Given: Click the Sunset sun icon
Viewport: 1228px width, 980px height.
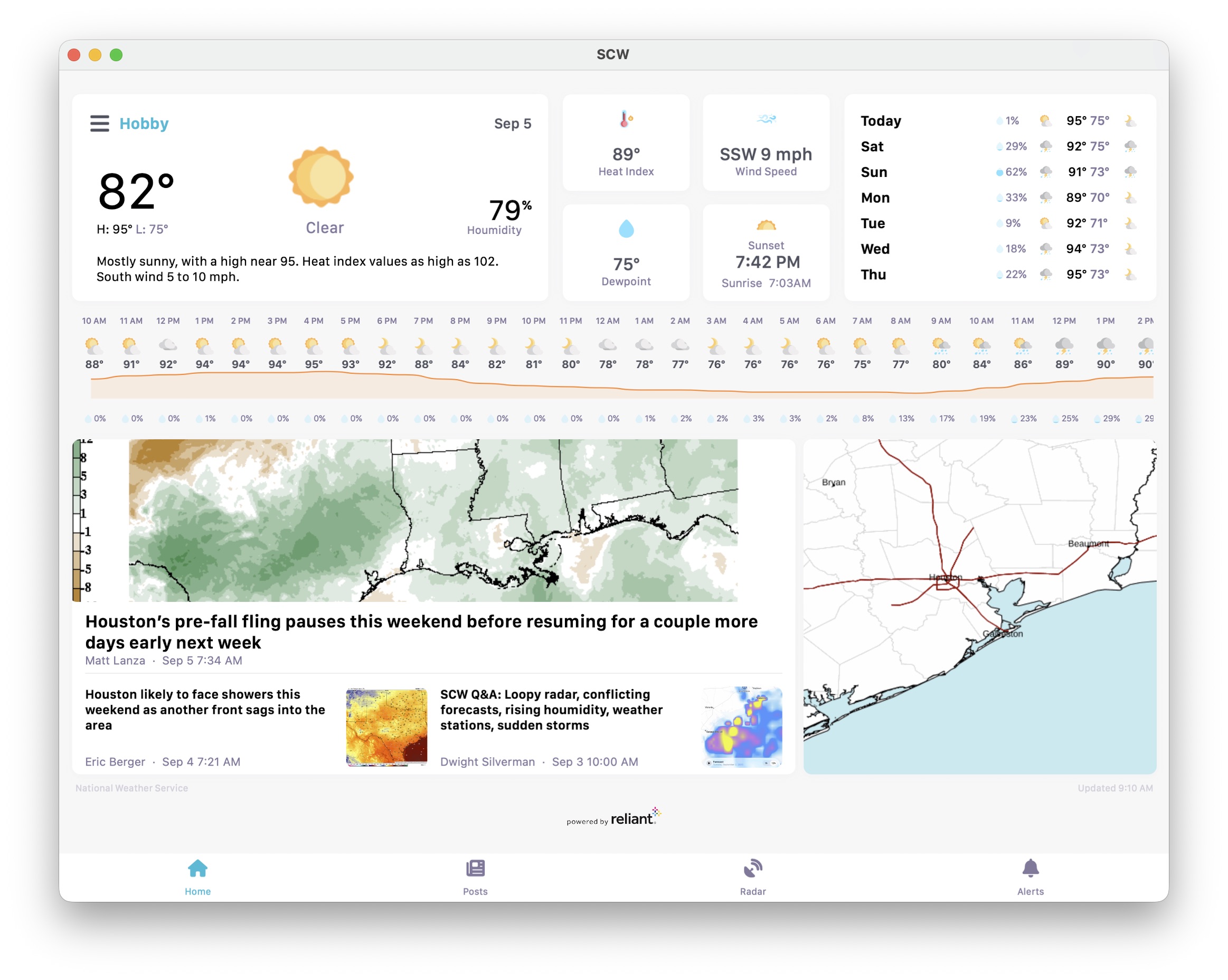Looking at the screenshot, I should pos(766,225).
